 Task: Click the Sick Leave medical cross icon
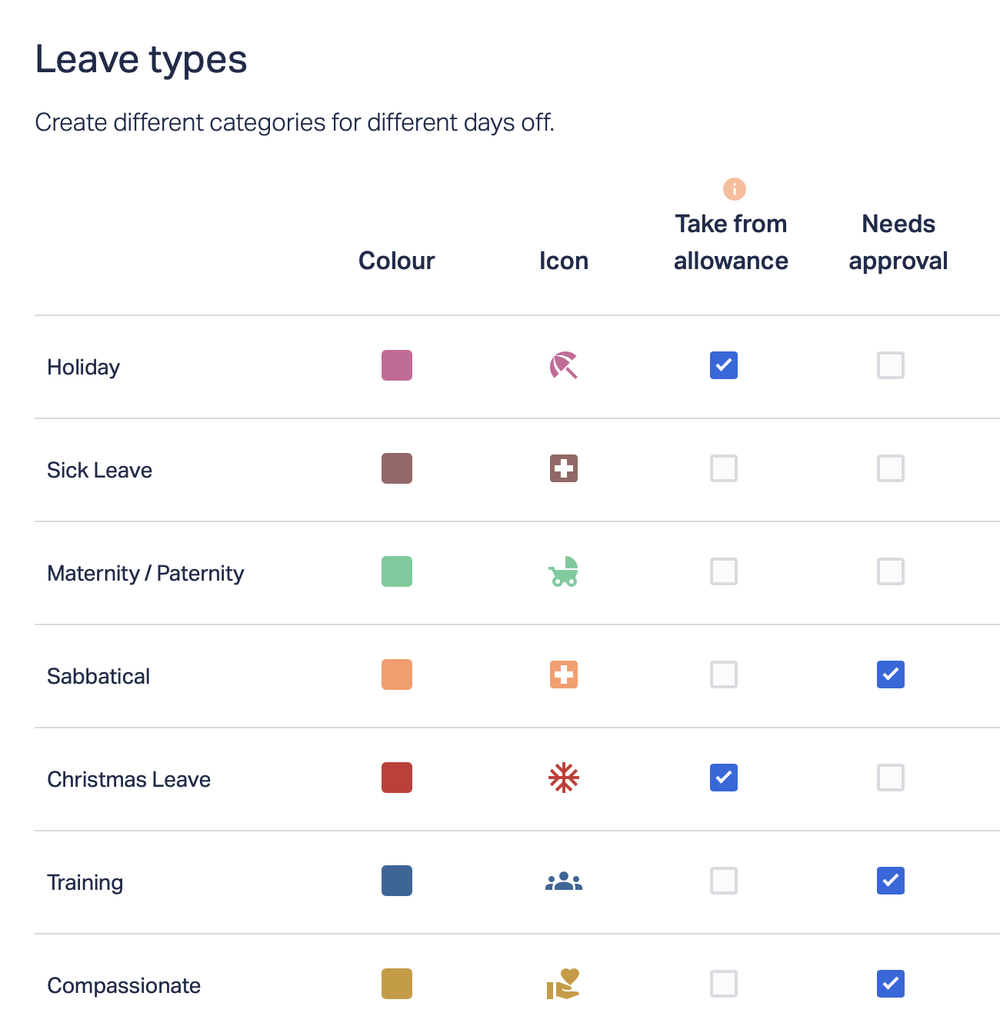(x=564, y=469)
